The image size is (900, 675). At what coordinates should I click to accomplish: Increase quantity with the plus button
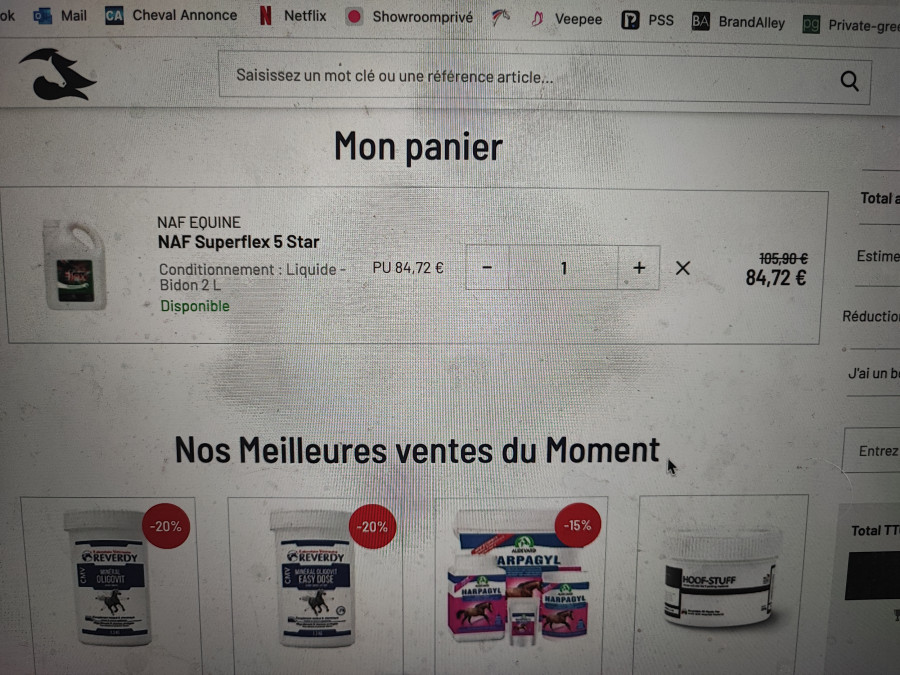click(639, 268)
